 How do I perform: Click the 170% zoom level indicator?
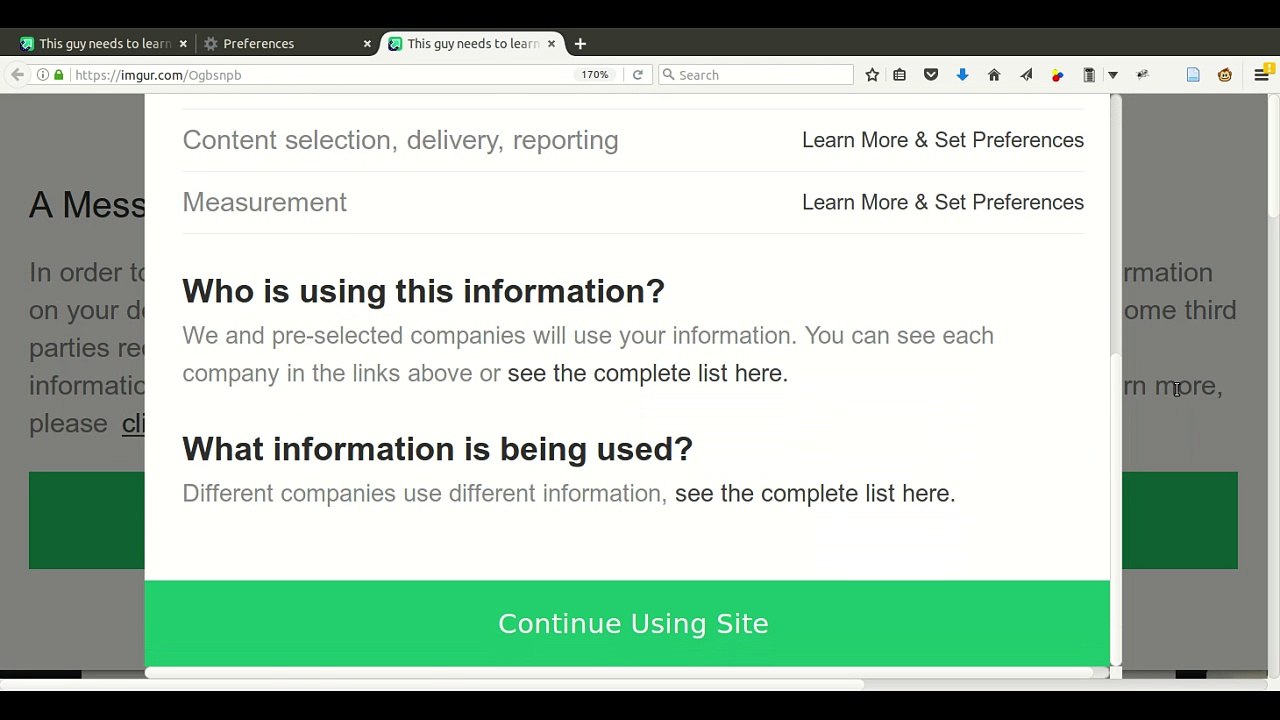pyautogui.click(x=595, y=75)
